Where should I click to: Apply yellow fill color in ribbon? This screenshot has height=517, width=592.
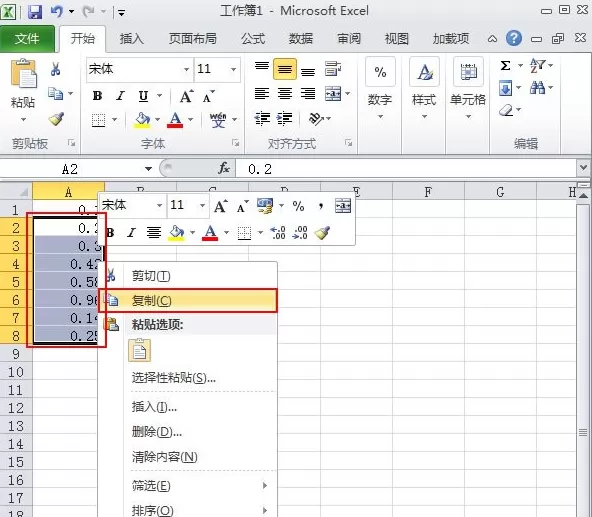tap(142, 120)
